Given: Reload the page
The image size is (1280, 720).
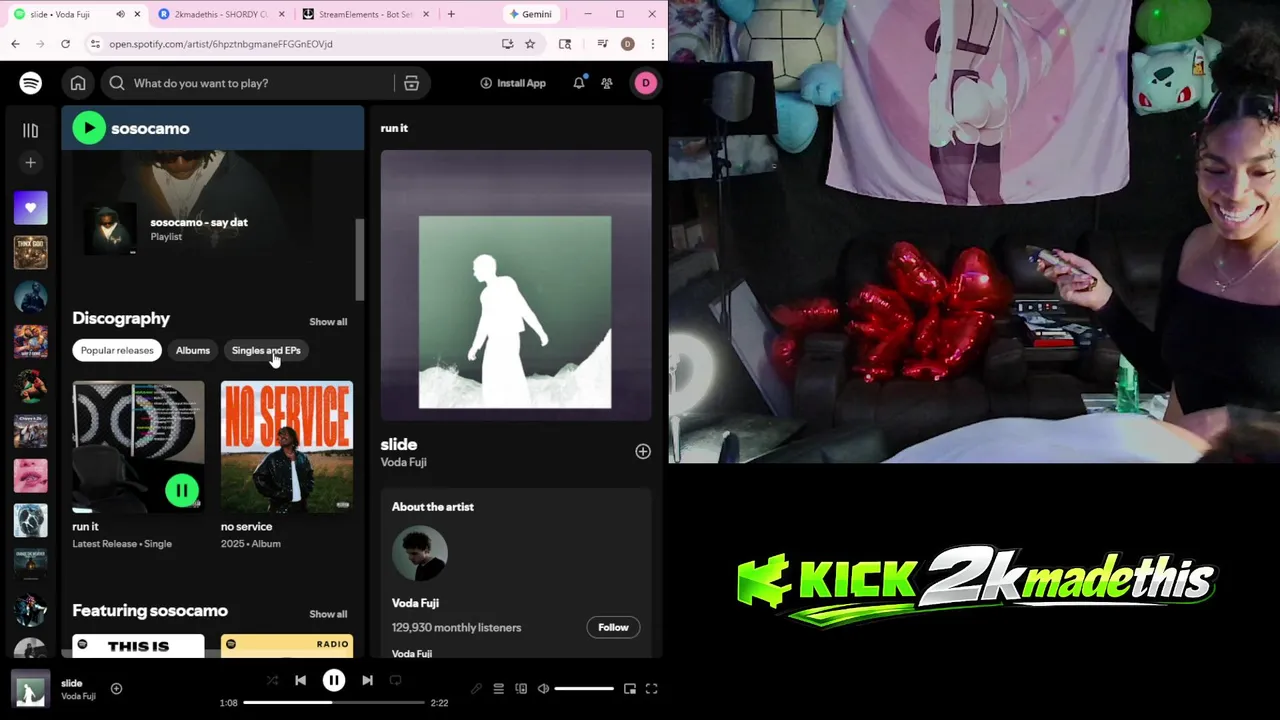Looking at the screenshot, I should [x=65, y=44].
